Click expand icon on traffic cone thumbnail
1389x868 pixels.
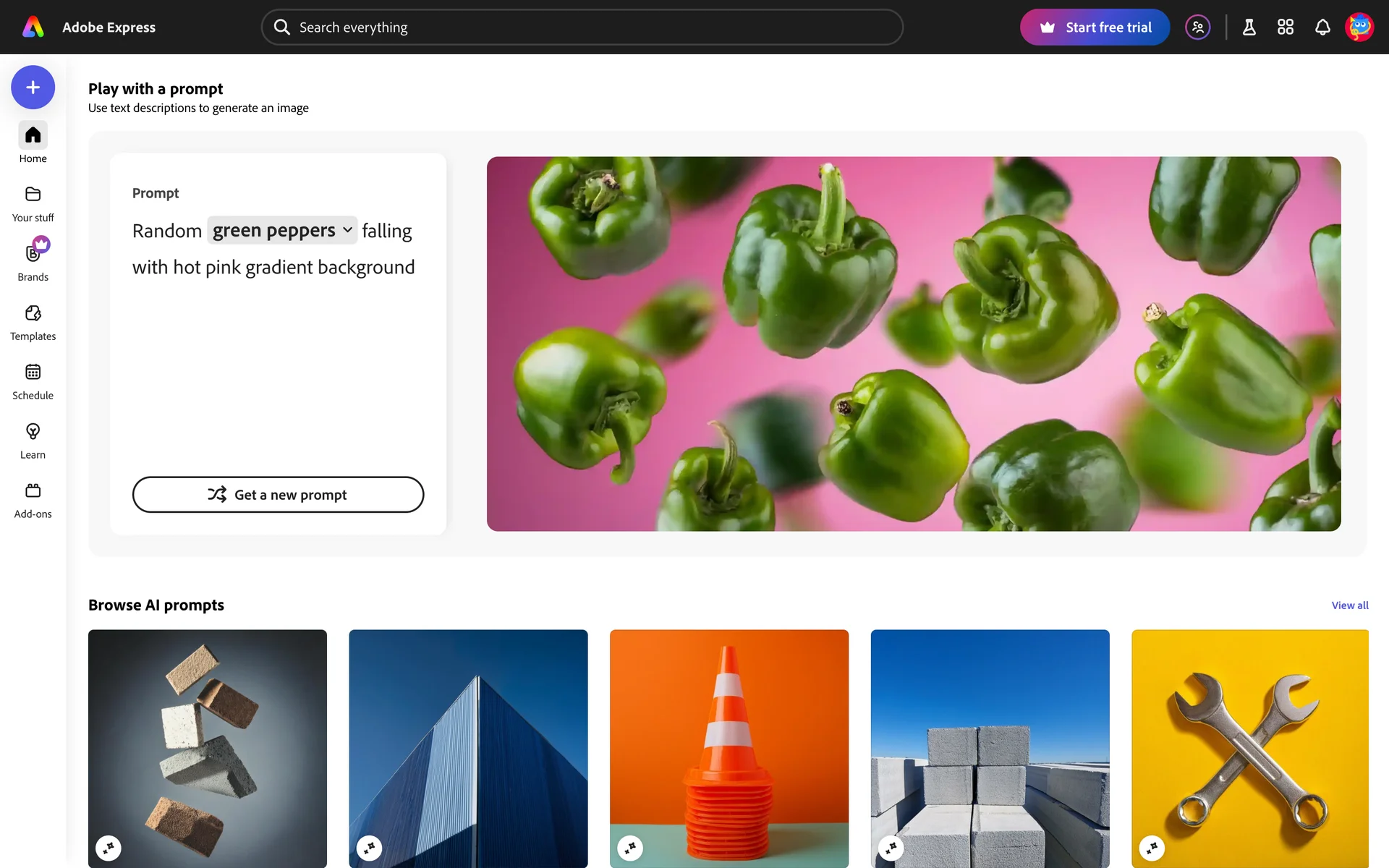(x=630, y=848)
